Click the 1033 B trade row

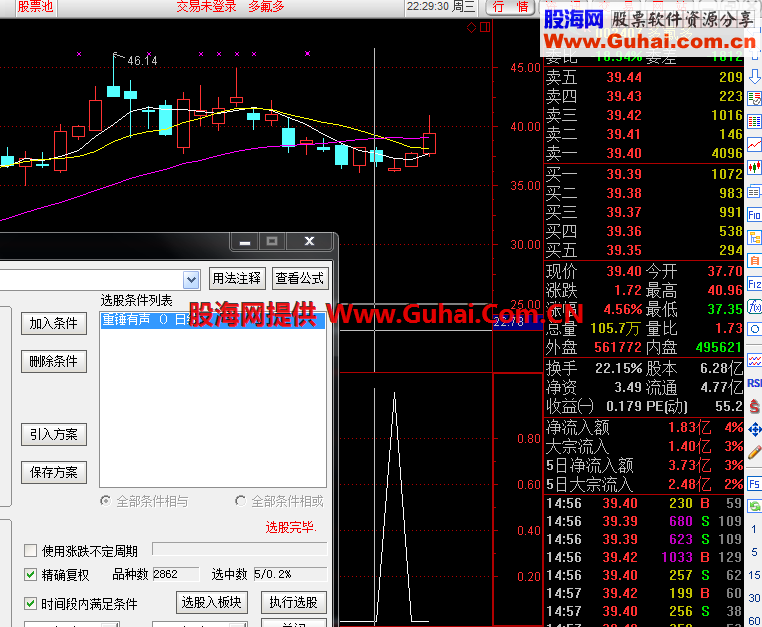pyautogui.click(x=644, y=557)
